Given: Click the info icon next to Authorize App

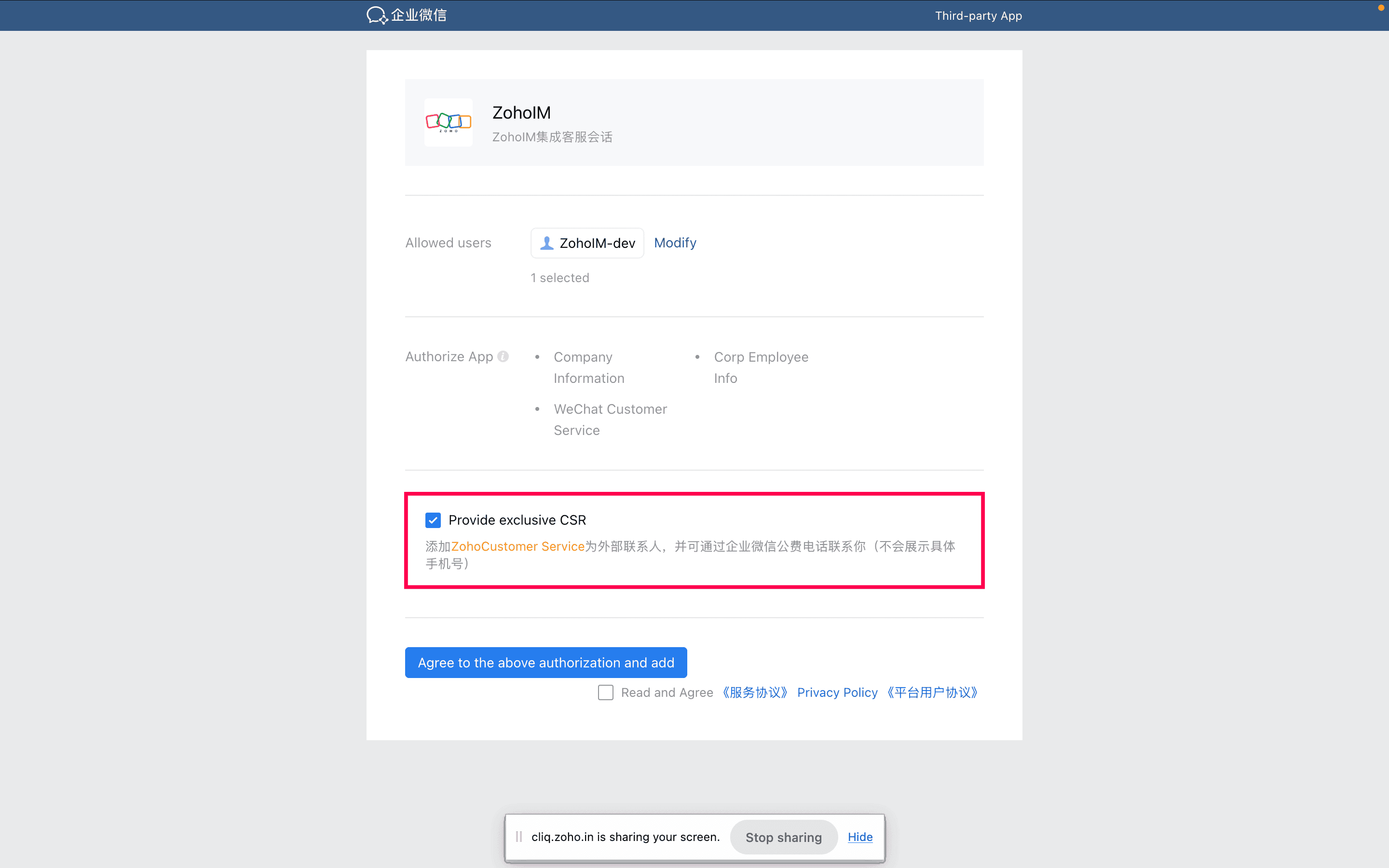Looking at the screenshot, I should pos(504,356).
